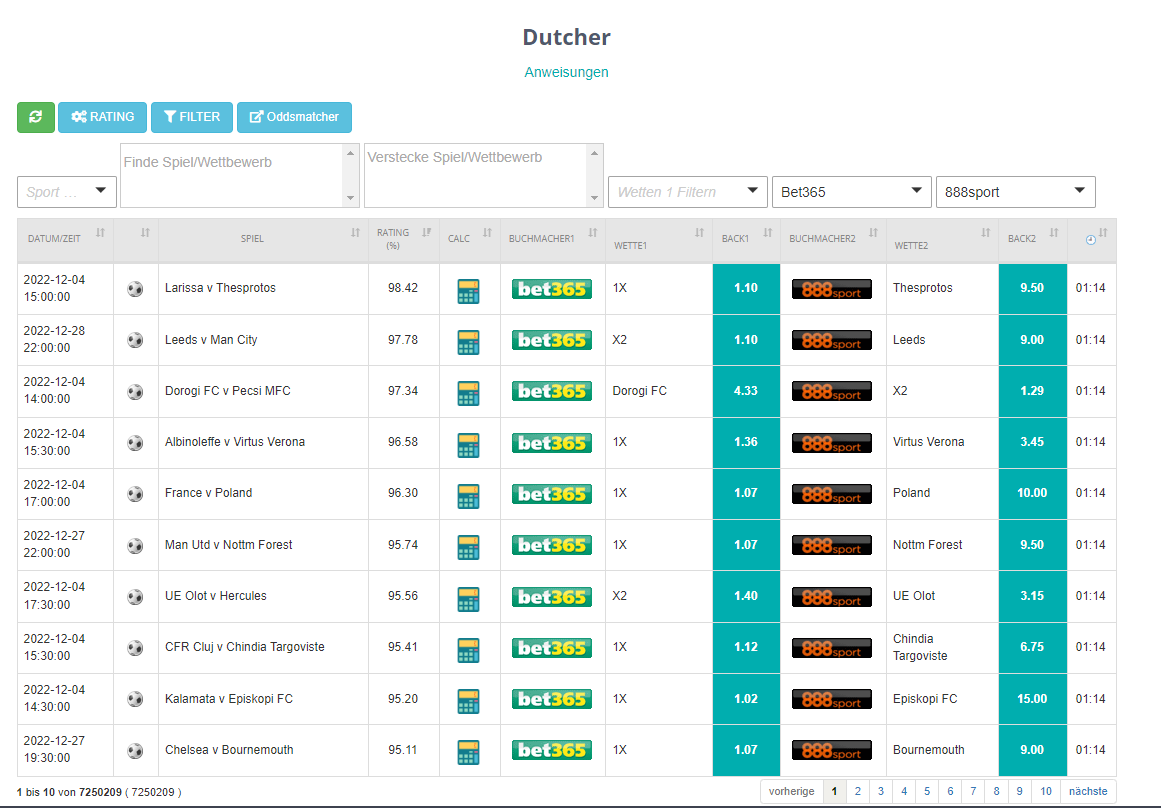Click rating value 95.20
The image size is (1161, 808).
pyautogui.click(x=403, y=699)
